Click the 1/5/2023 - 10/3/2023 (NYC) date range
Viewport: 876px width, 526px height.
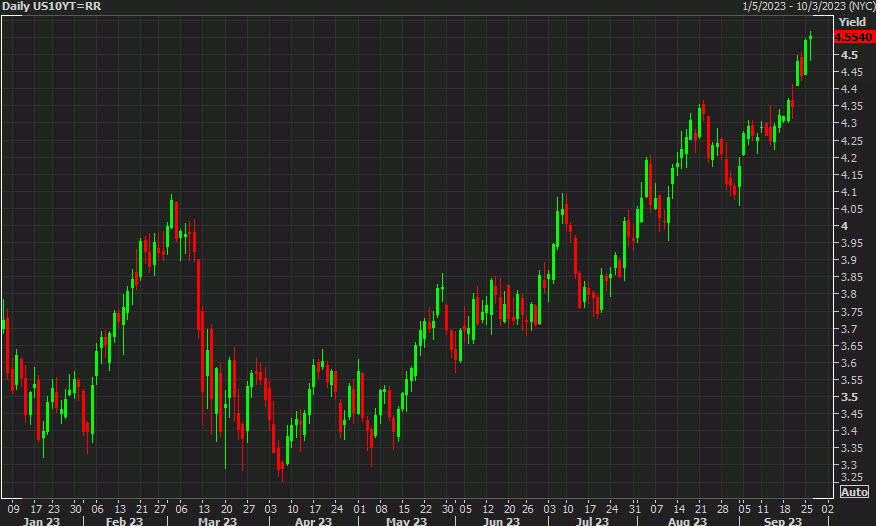(808, 6)
